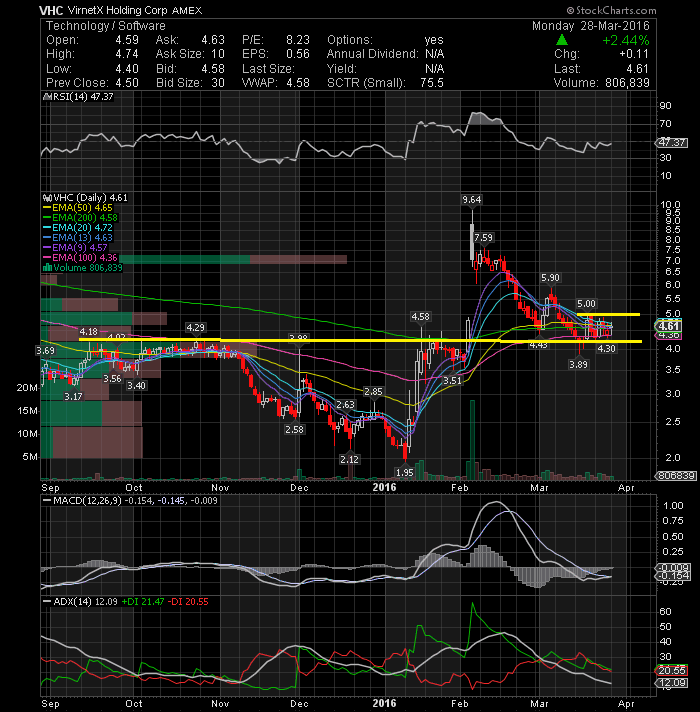Click the 3.69 September price label

45,351
